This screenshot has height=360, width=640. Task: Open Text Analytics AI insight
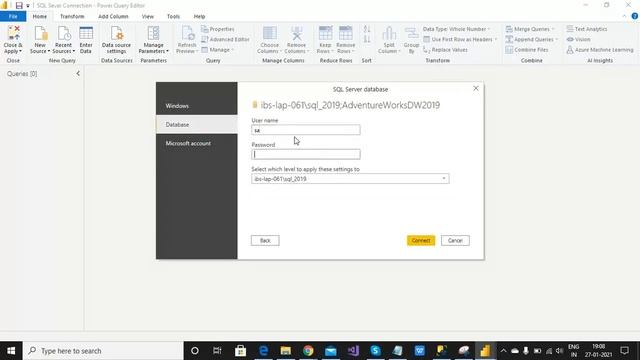pos(587,29)
